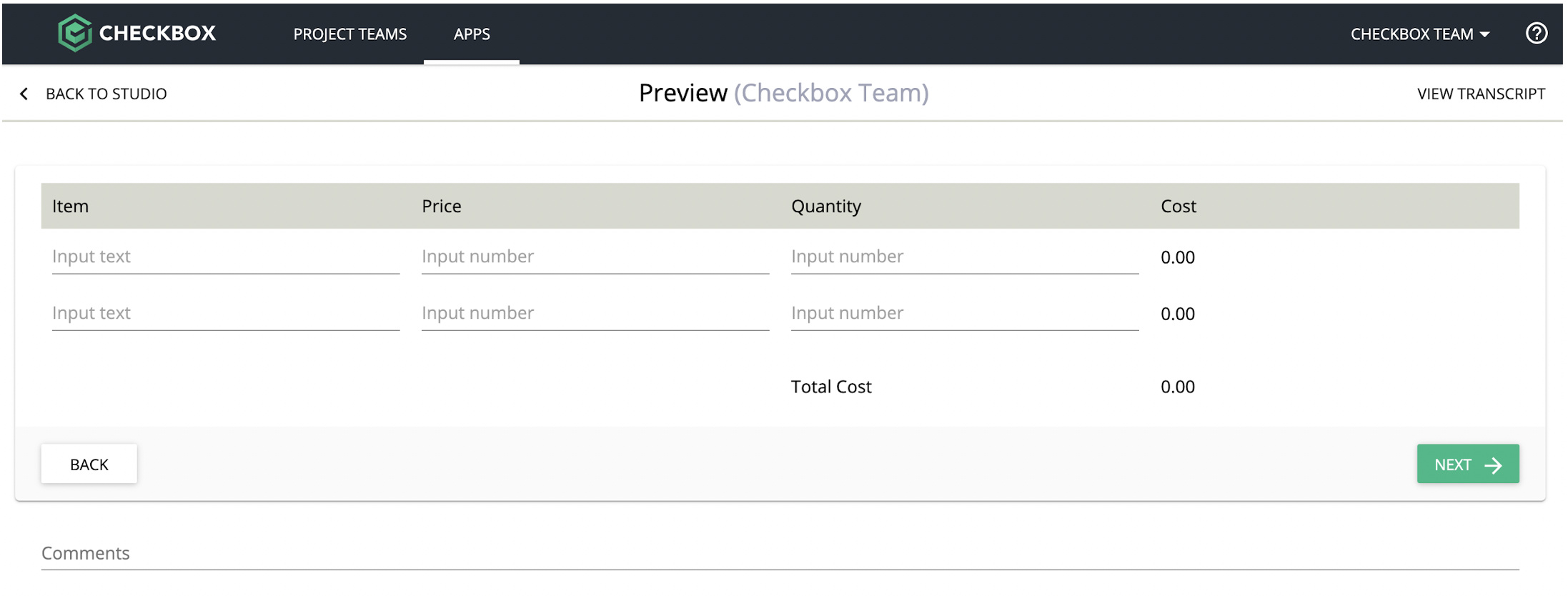
Task: Focus the second row Quantity number field
Action: pos(965,313)
